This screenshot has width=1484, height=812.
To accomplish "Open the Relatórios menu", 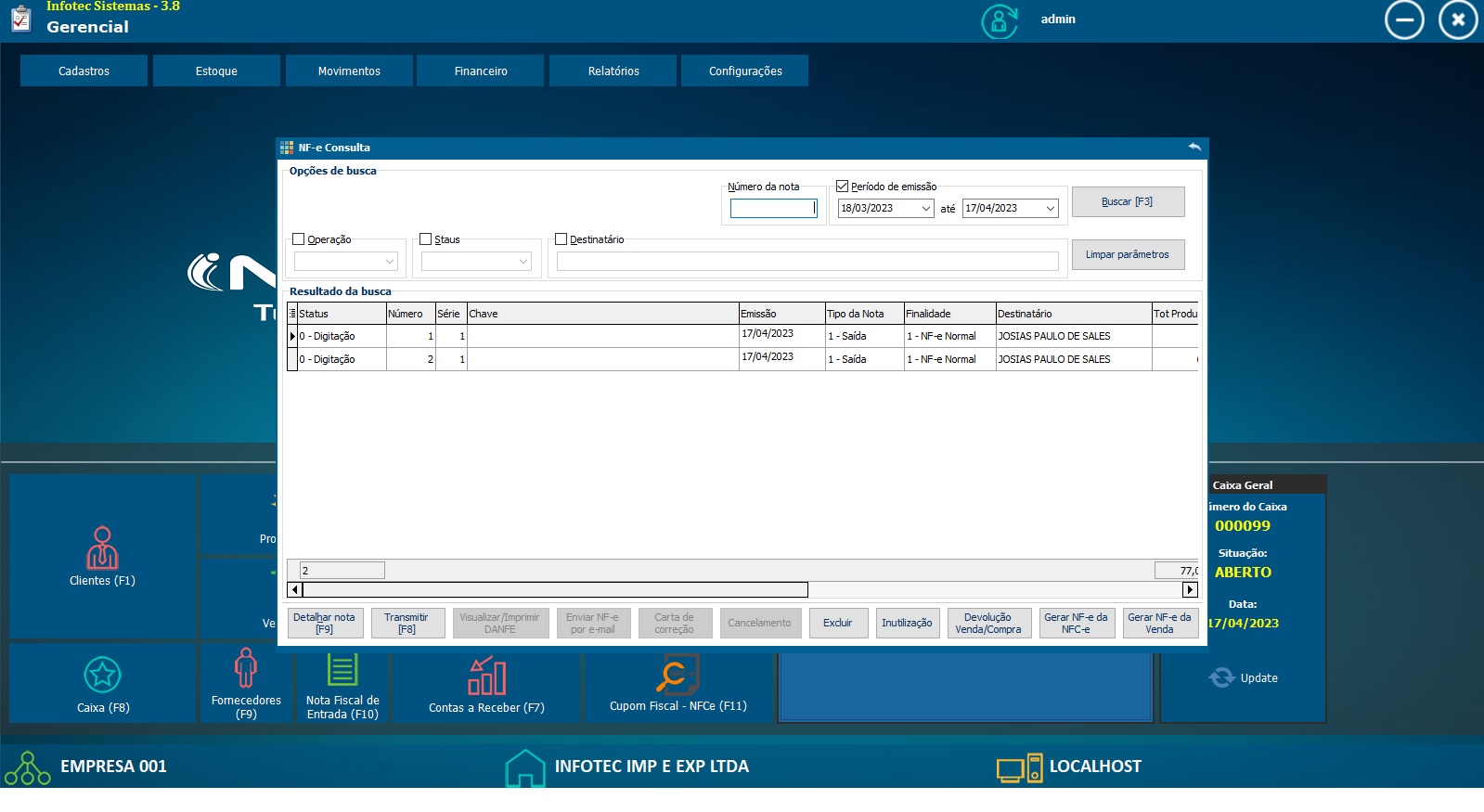I will [x=613, y=71].
